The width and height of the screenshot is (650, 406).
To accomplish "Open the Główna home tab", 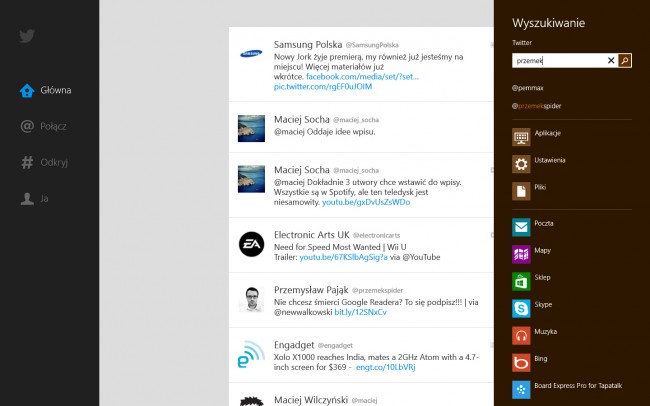I will [x=46, y=90].
